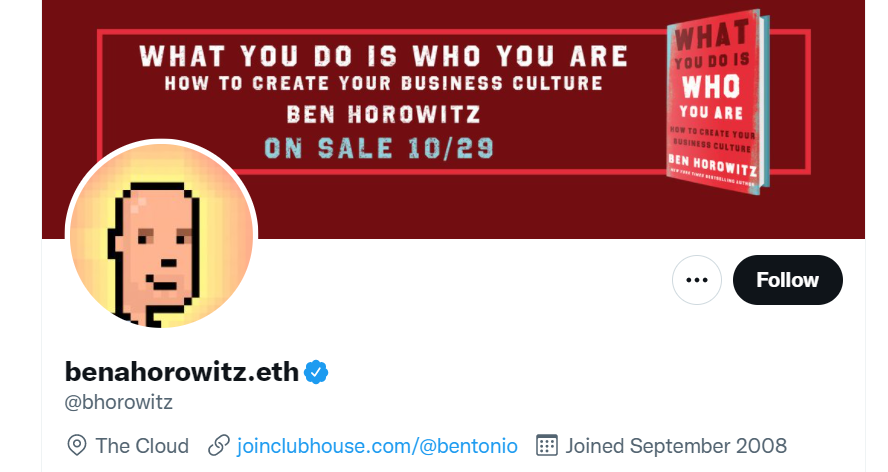The image size is (888, 472).
Task: Open the joinclubhouse.com/@bentonio link
Action: point(377,445)
